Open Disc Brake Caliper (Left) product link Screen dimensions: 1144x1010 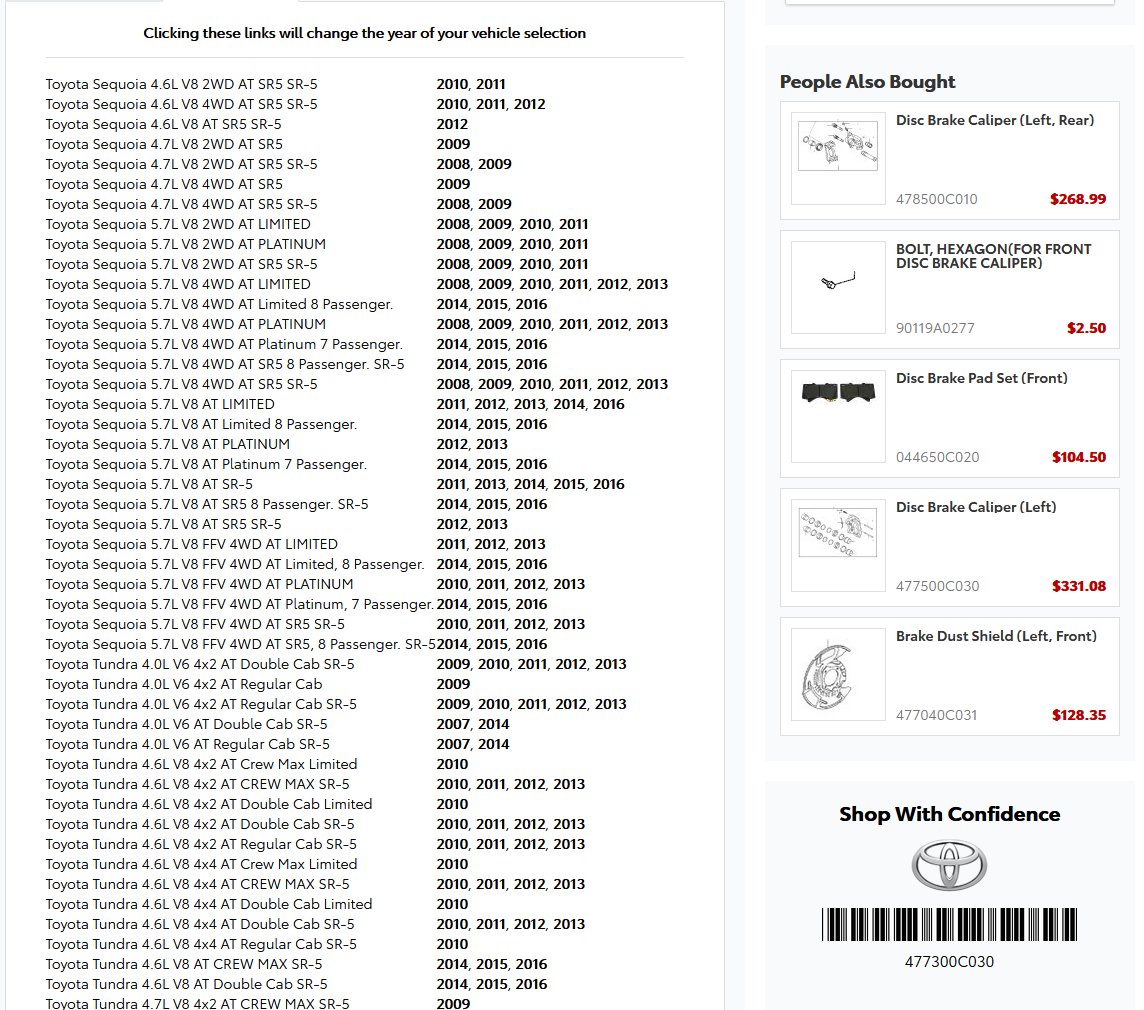[975, 507]
